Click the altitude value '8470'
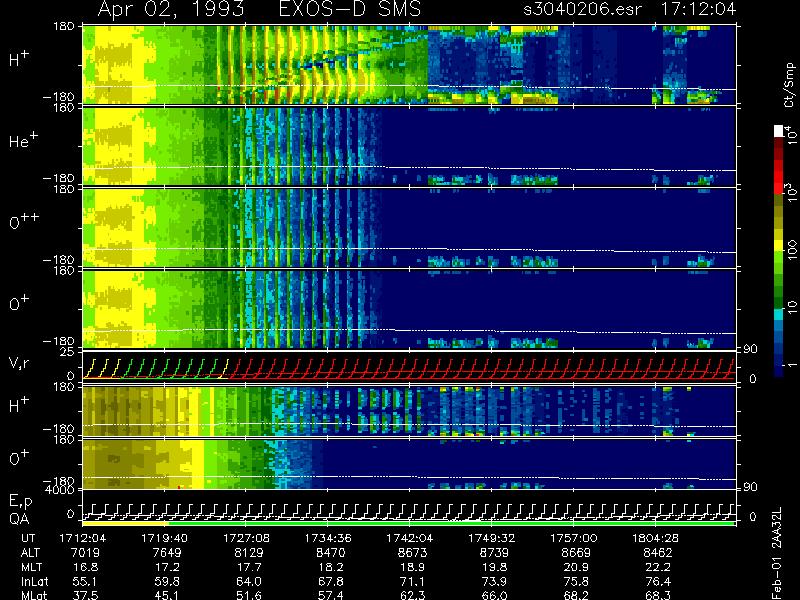 [331, 553]
